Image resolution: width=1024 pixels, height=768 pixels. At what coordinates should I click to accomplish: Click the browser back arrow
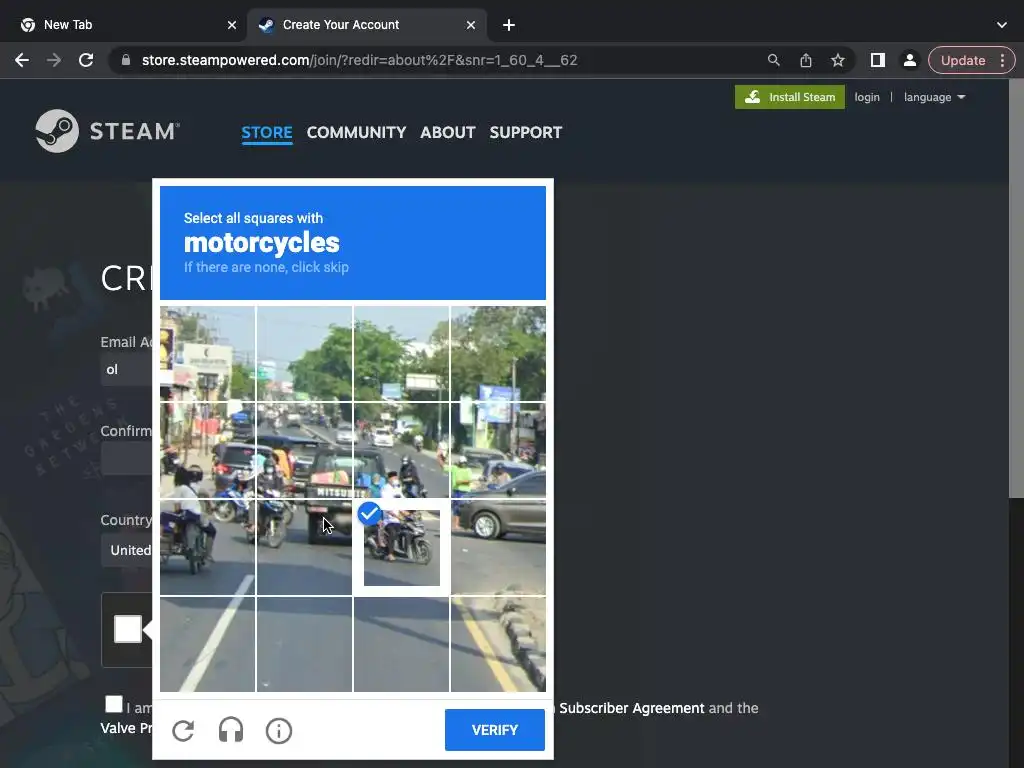(22, 60)
